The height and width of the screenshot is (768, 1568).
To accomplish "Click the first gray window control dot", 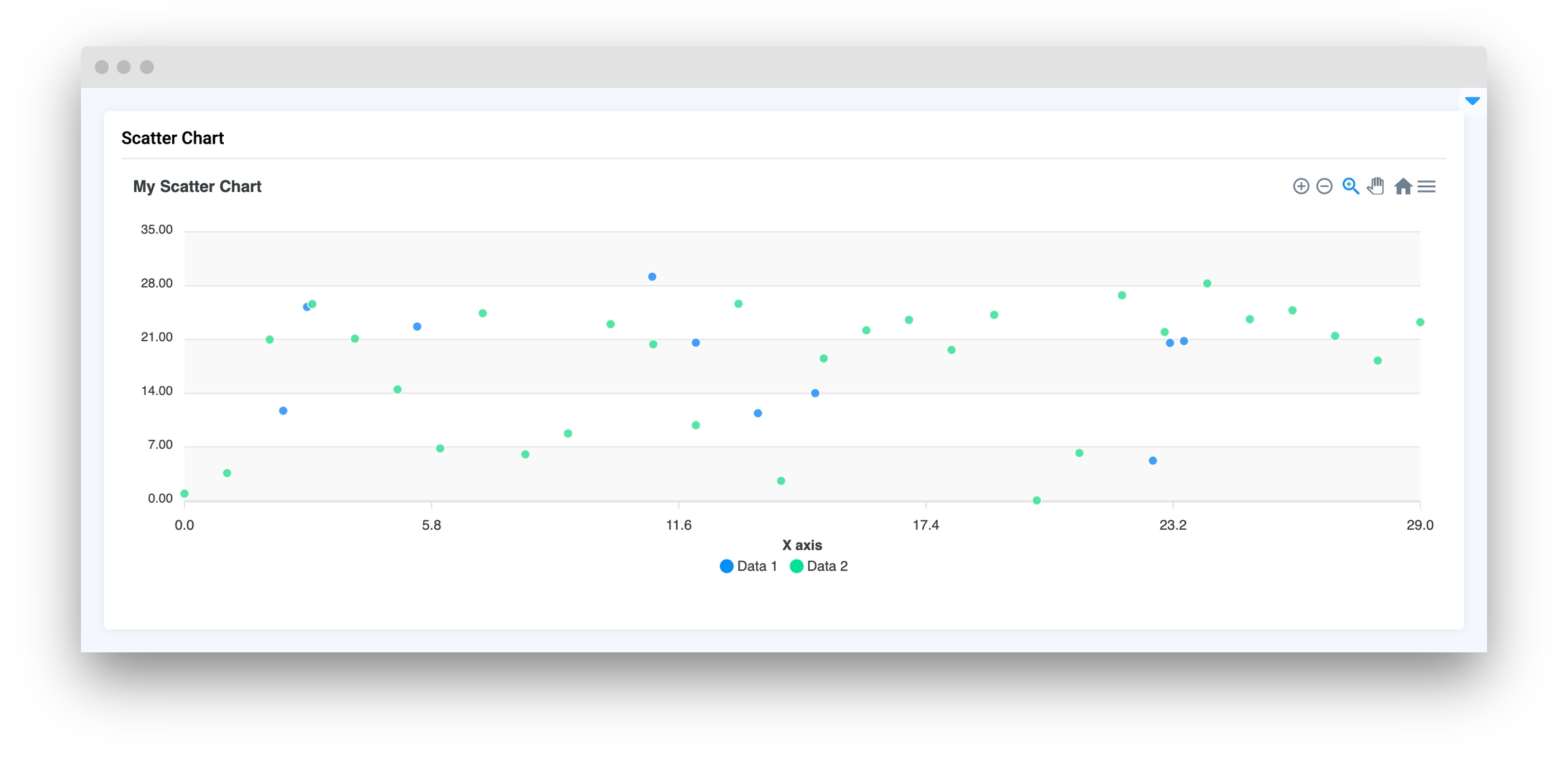I will coord(102,67).
